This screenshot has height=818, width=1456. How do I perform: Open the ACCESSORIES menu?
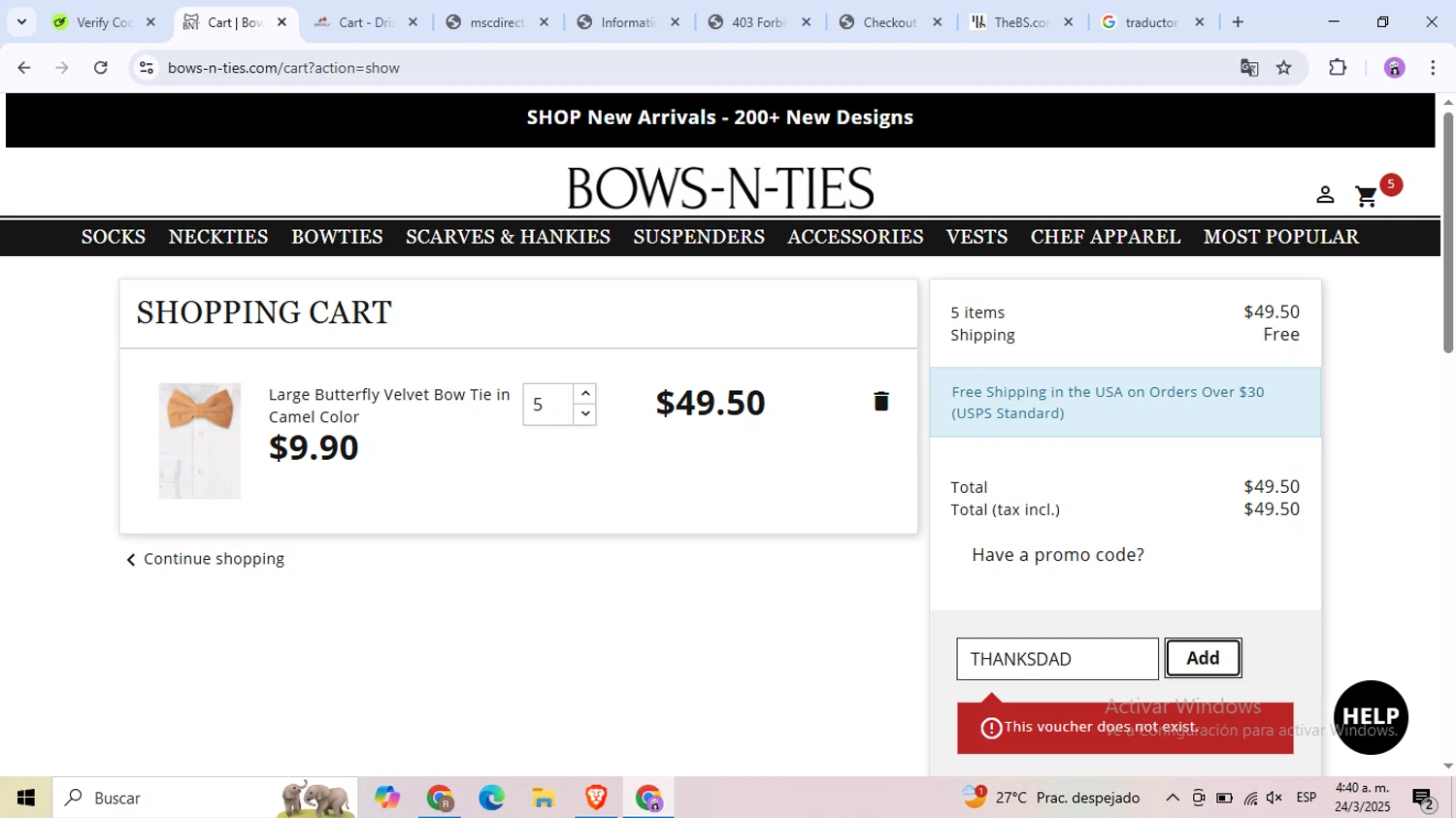coord(855,237)
